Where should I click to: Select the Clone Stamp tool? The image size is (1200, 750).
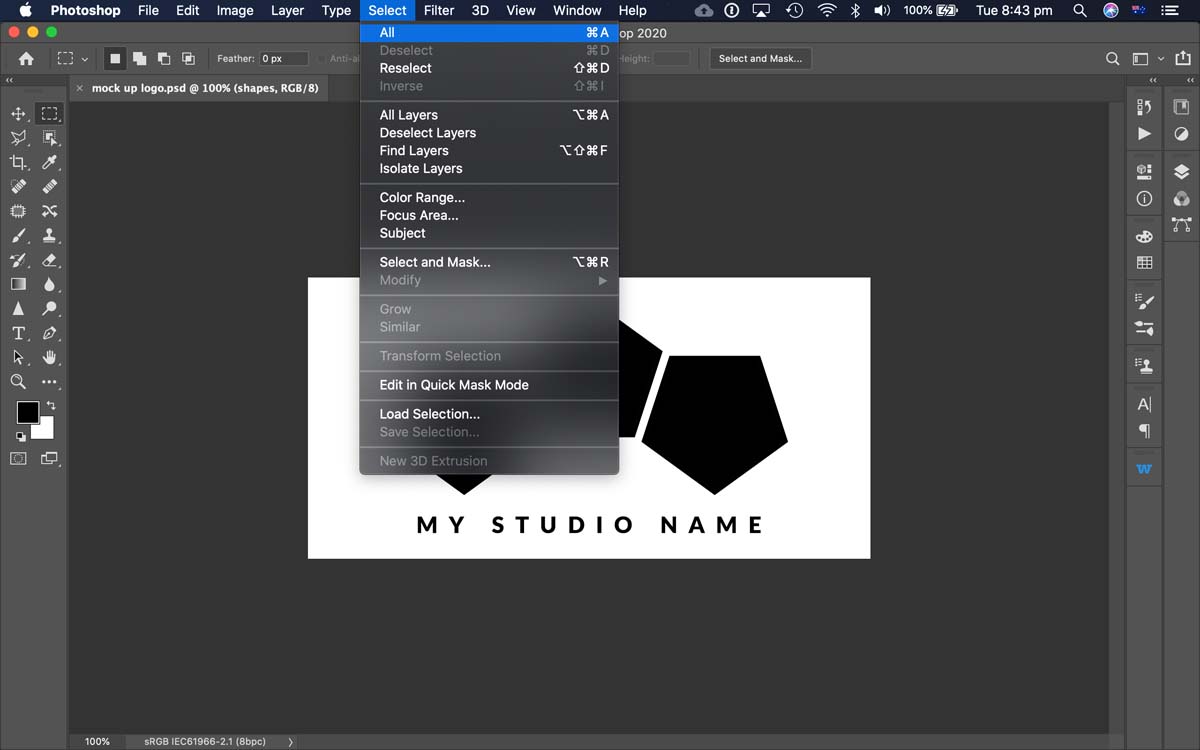point(49,236)
